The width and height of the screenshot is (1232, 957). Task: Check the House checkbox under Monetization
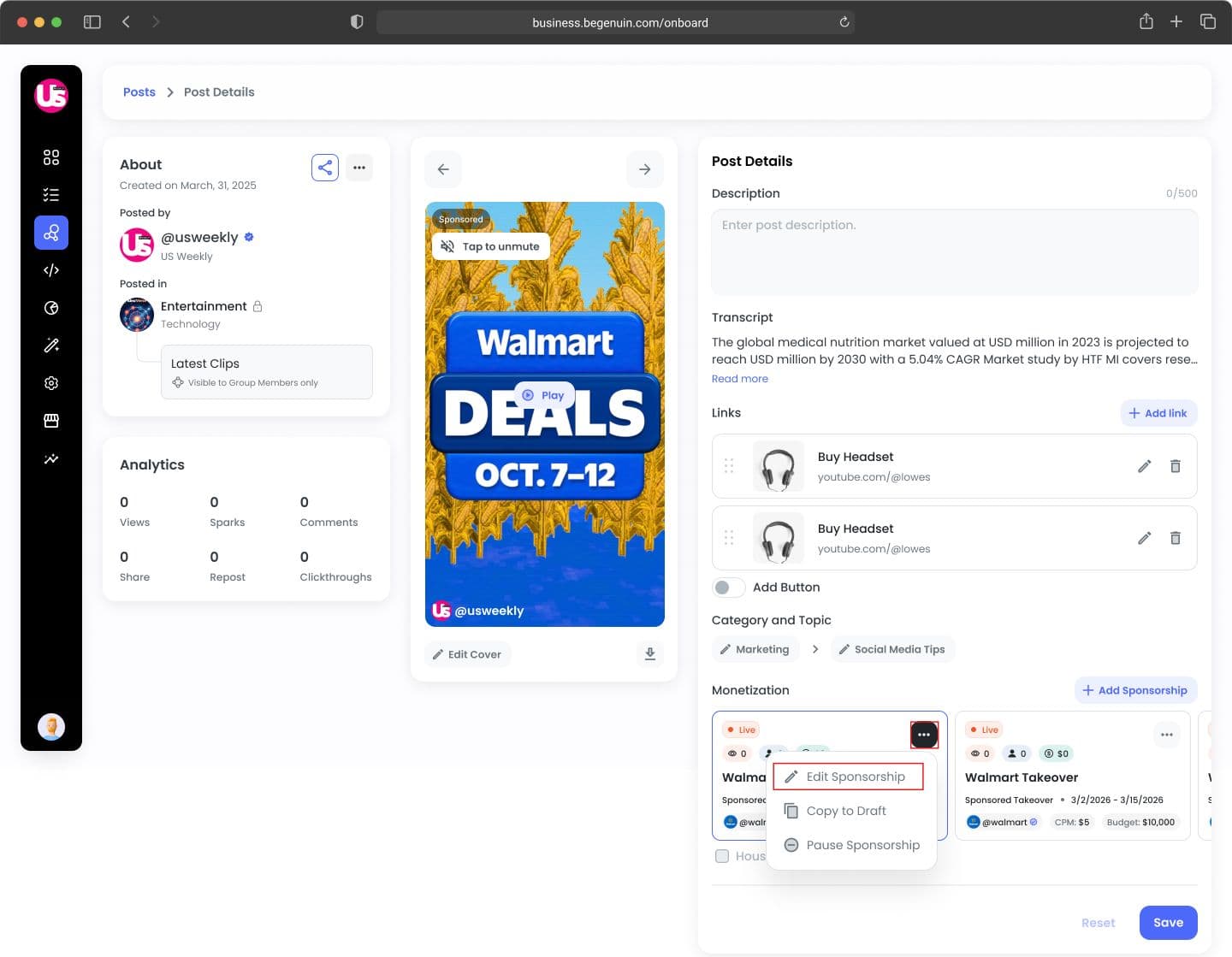tap(722, 856)
